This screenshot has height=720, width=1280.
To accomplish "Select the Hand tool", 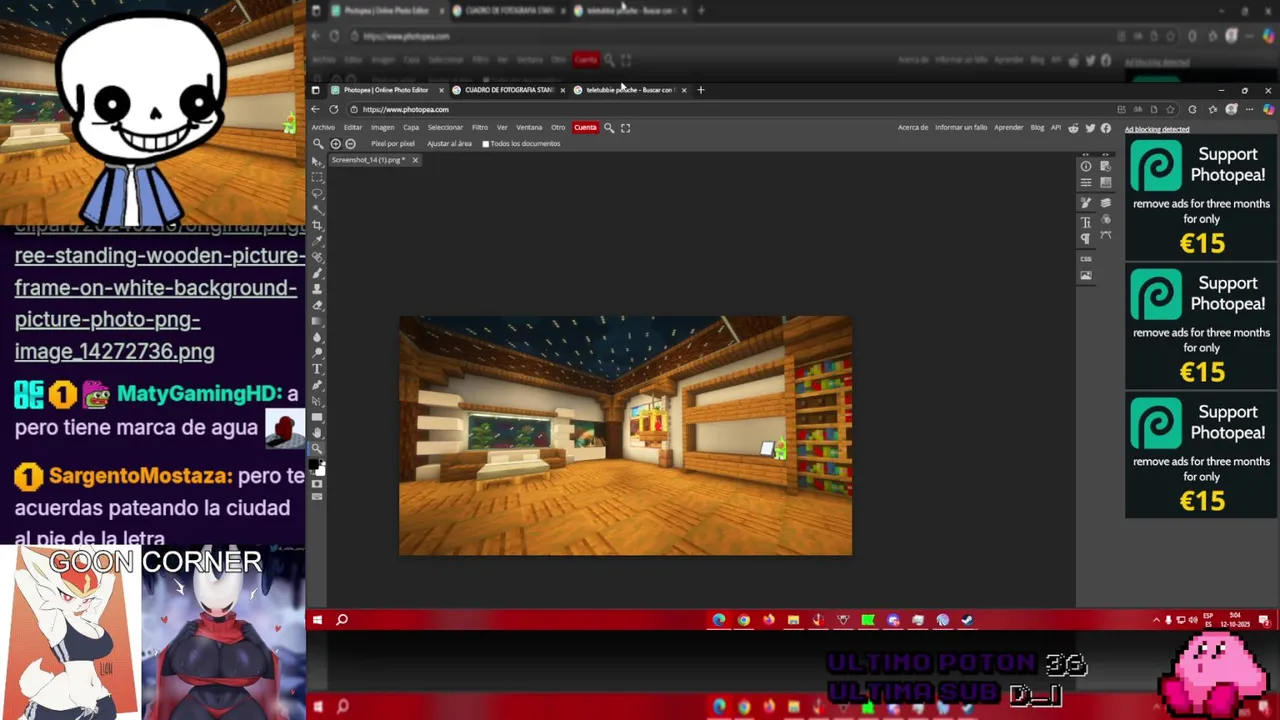I will coord(317,433).
